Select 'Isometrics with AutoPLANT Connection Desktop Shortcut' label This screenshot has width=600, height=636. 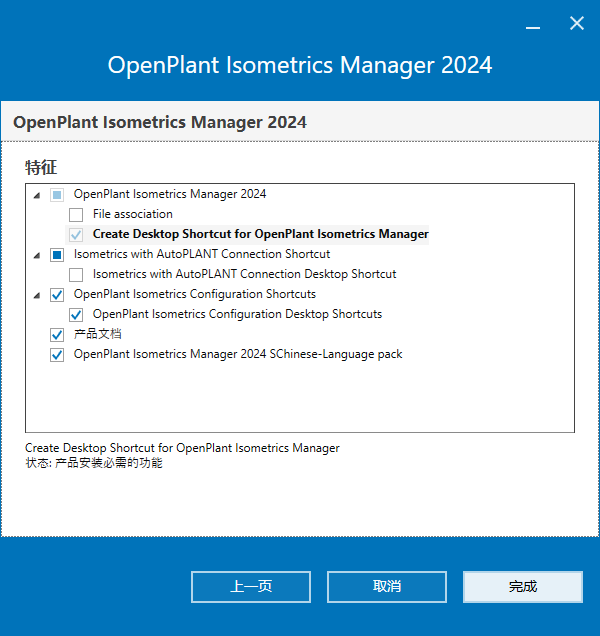click(x=244, y=274)
